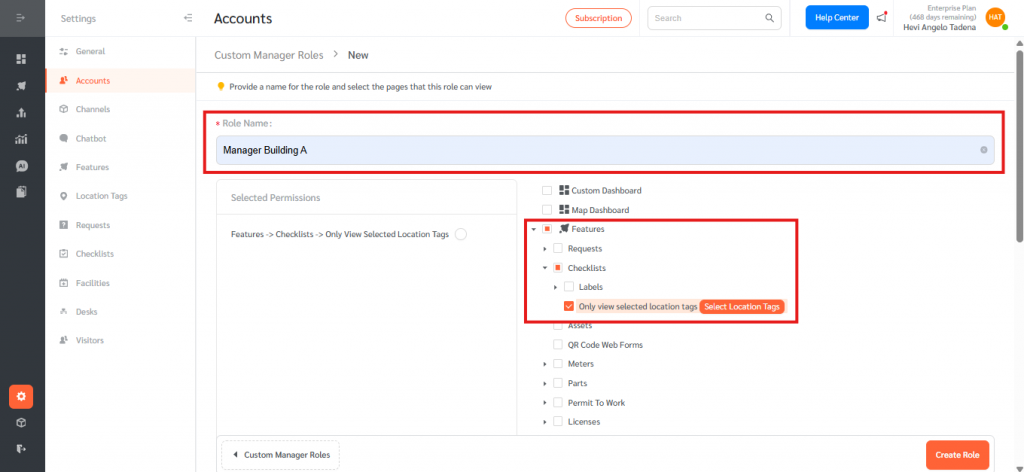The height and width of the screenshot is (472, 1024).
Task: Uncheck Only view selected location tags
Action: pos(569,306)
